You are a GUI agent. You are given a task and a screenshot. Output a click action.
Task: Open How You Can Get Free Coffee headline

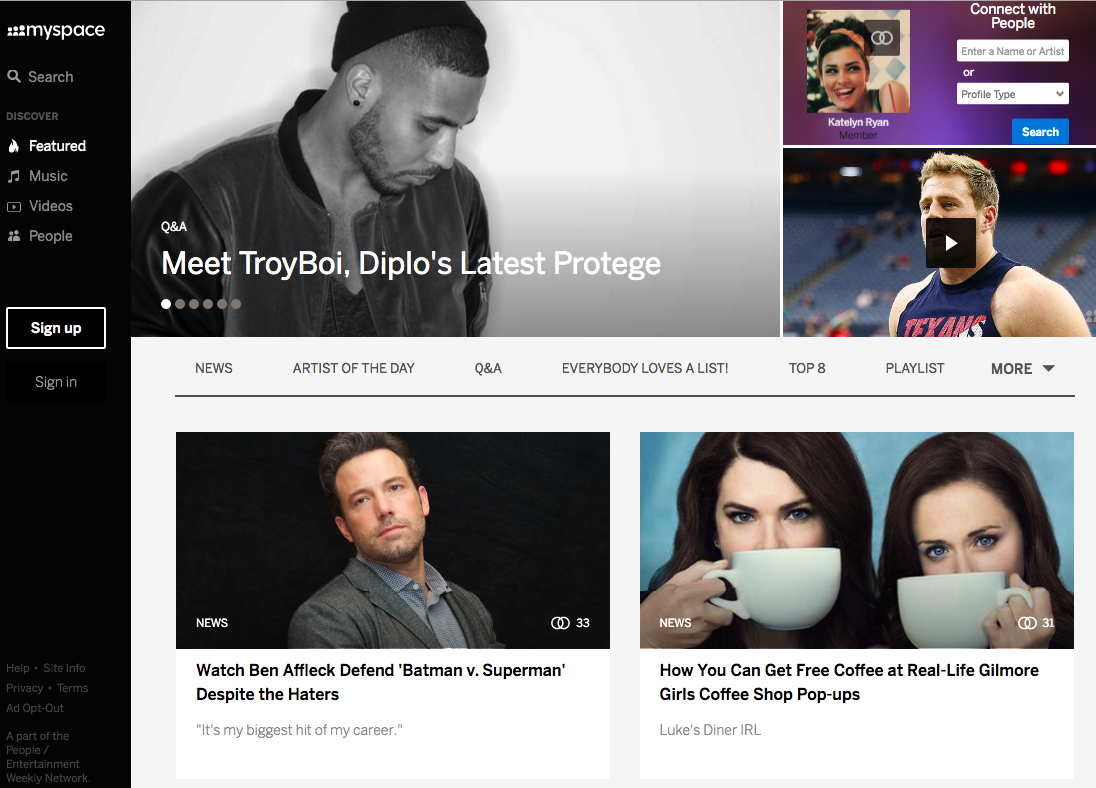click(x=849, y=682)
